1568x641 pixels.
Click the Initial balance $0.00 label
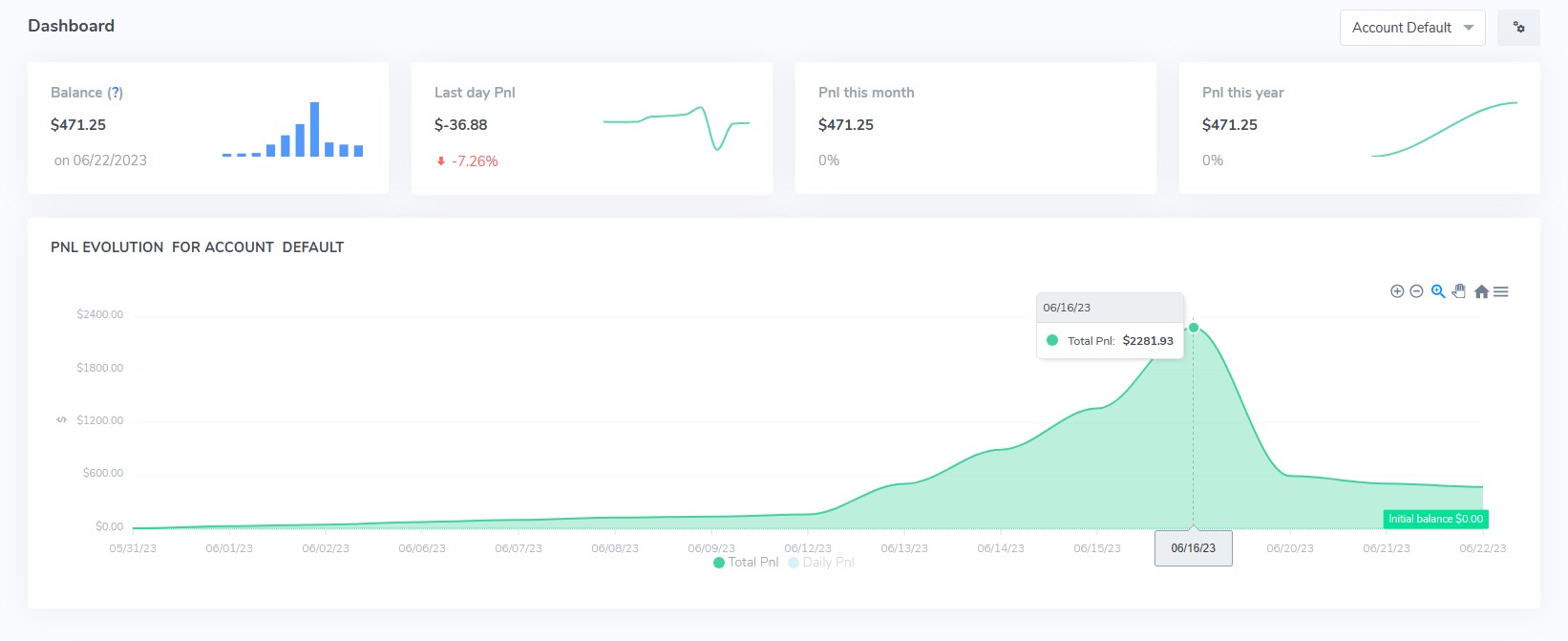(1435, 519)
